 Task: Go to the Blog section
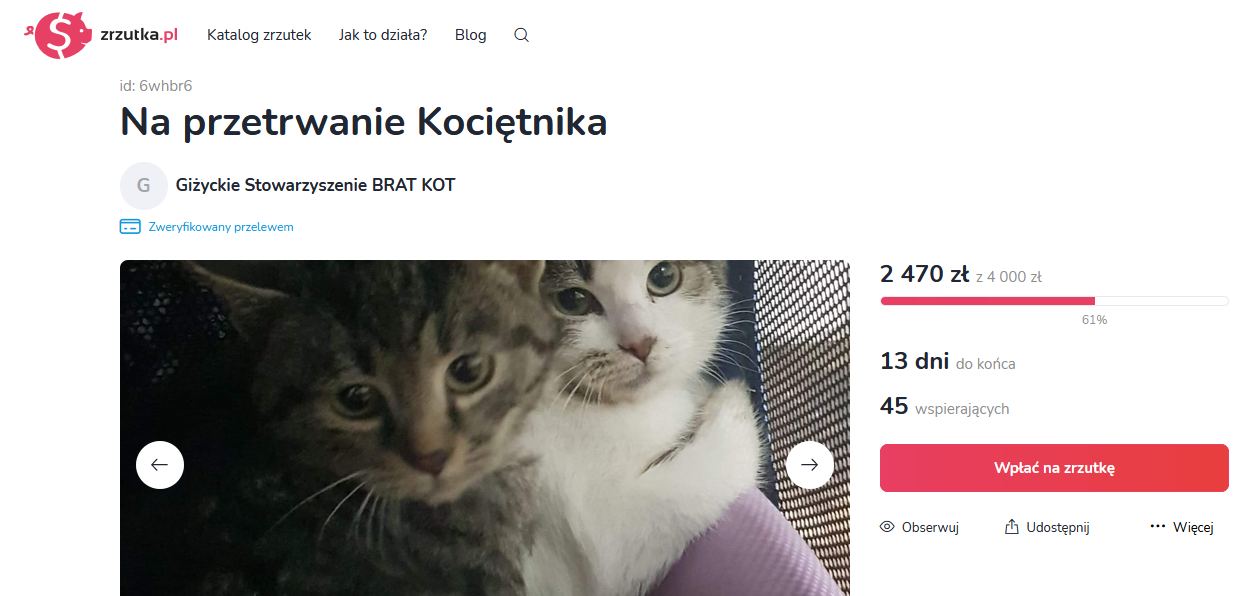471,35
